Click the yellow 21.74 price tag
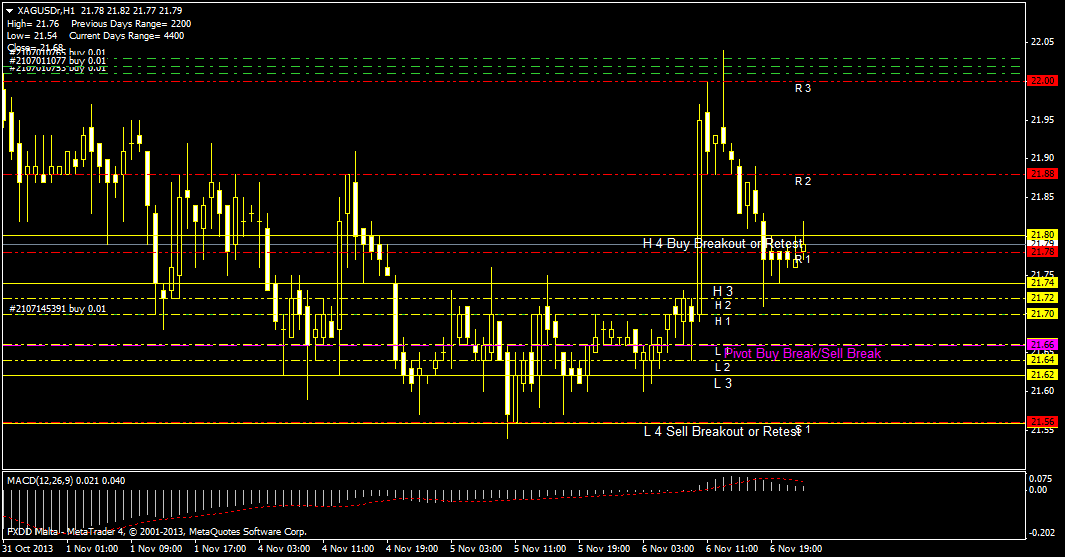Viewport: 1065px width, 557px height. (x=1043, y=283)
